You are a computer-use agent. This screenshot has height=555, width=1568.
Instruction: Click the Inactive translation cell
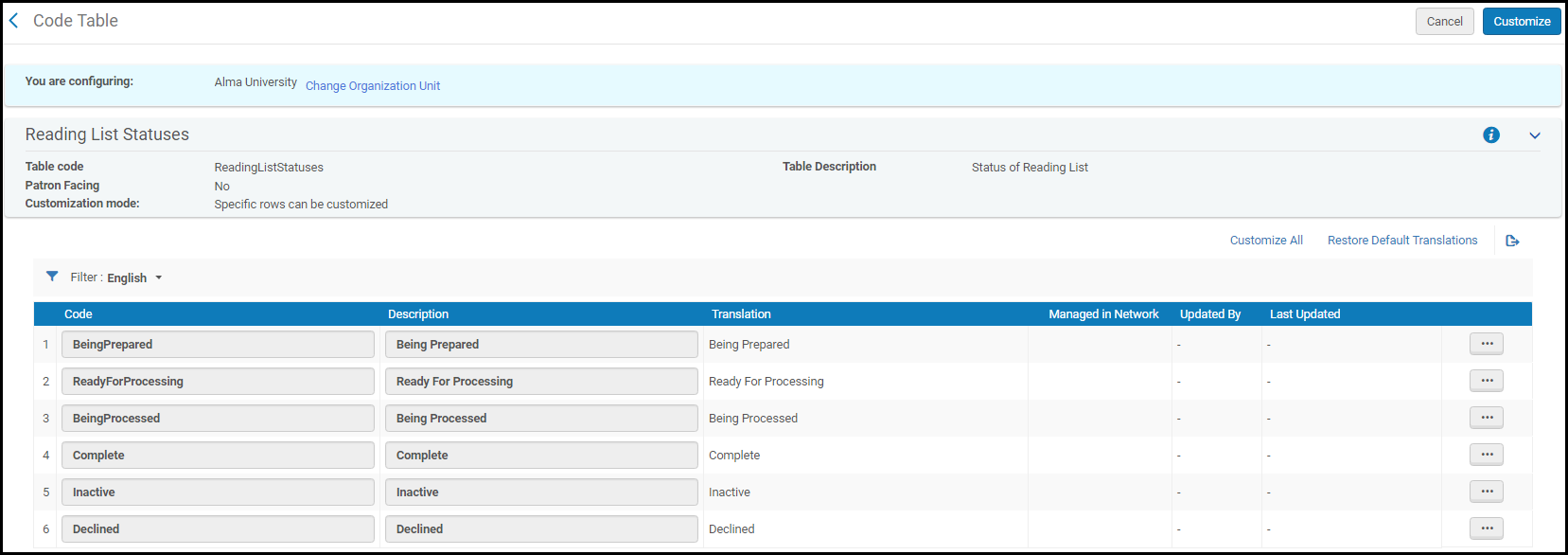coord(730,492)
